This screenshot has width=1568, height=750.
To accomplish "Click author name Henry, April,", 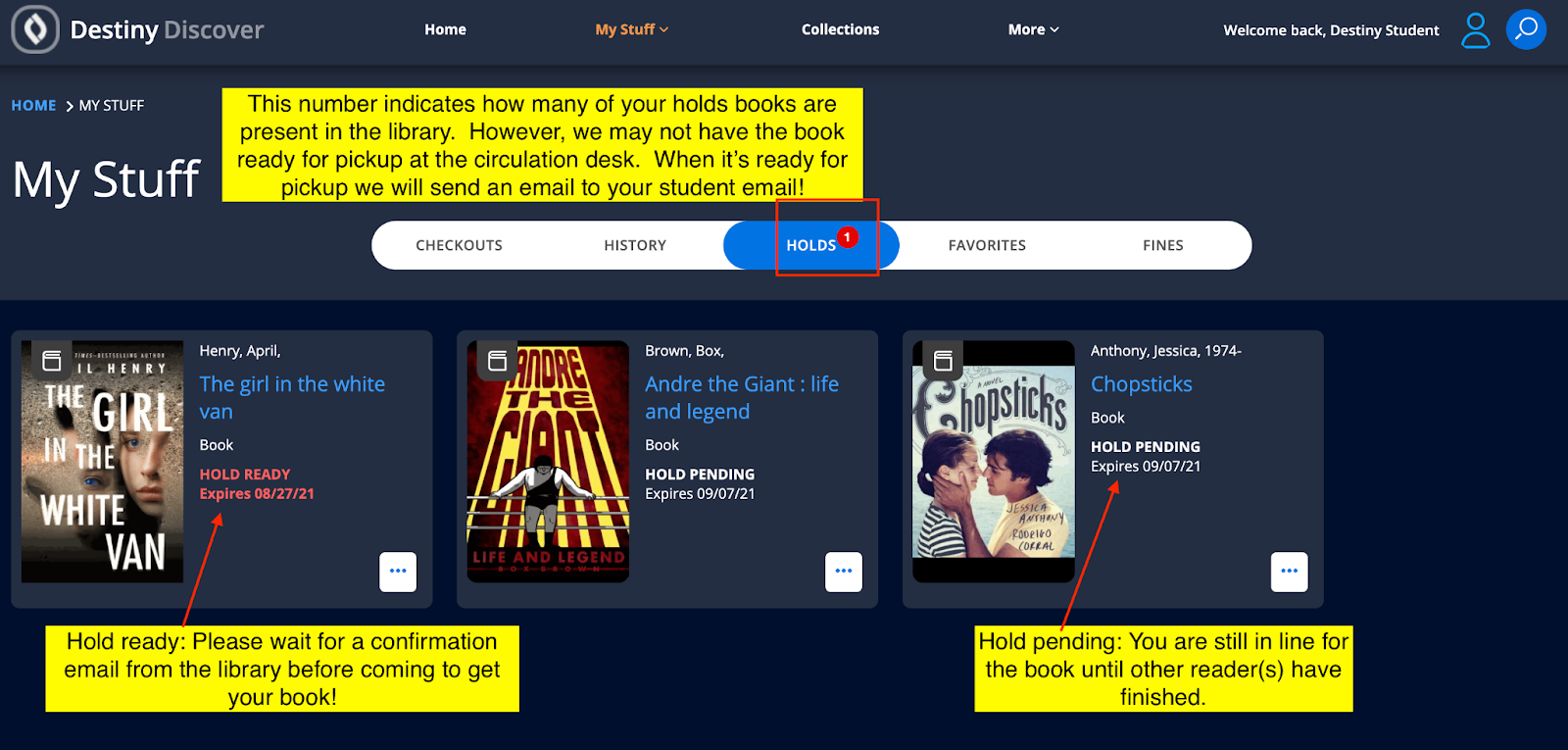I will [x=240, y=351].
